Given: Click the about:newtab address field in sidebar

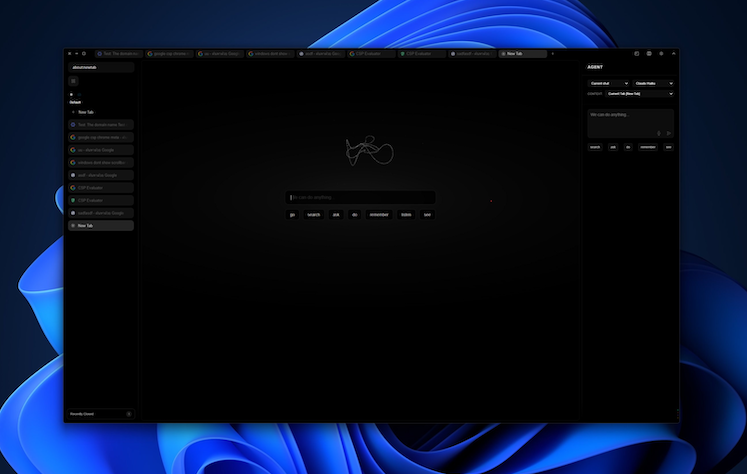Looking at the screenshot, I should click(x=101, y=68).
